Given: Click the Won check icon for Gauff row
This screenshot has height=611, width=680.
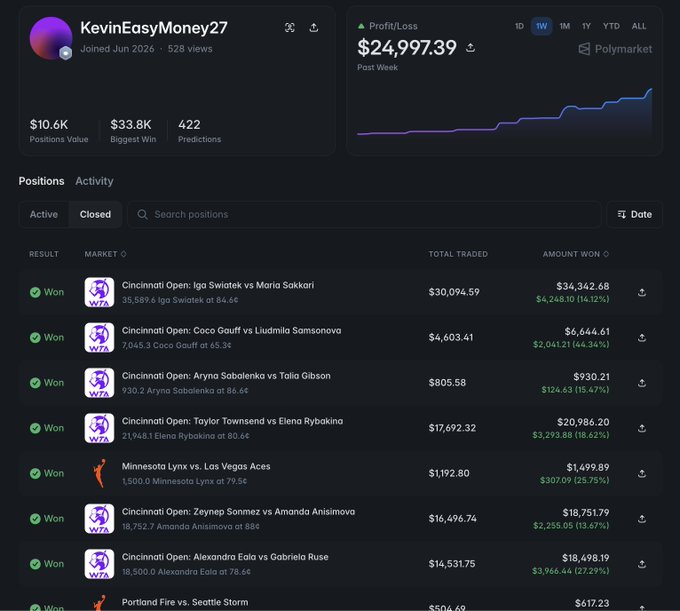Looking at the screenshot, I should point(35,337).
